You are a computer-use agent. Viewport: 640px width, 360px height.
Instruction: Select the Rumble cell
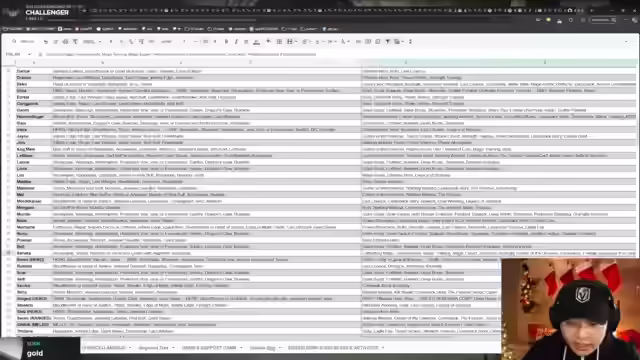click(33, 266)
